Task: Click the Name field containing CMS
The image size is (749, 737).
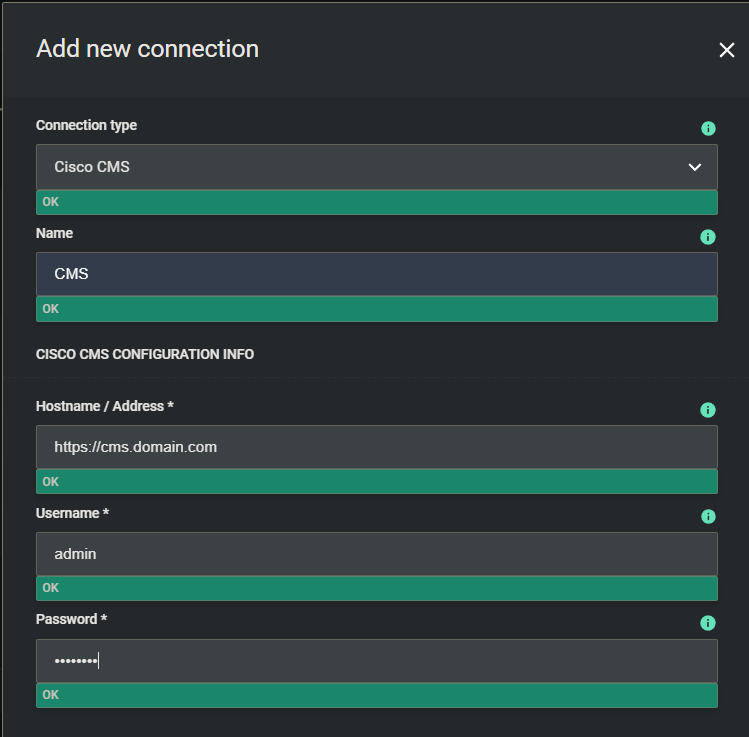Action: [x=376, y=274]
